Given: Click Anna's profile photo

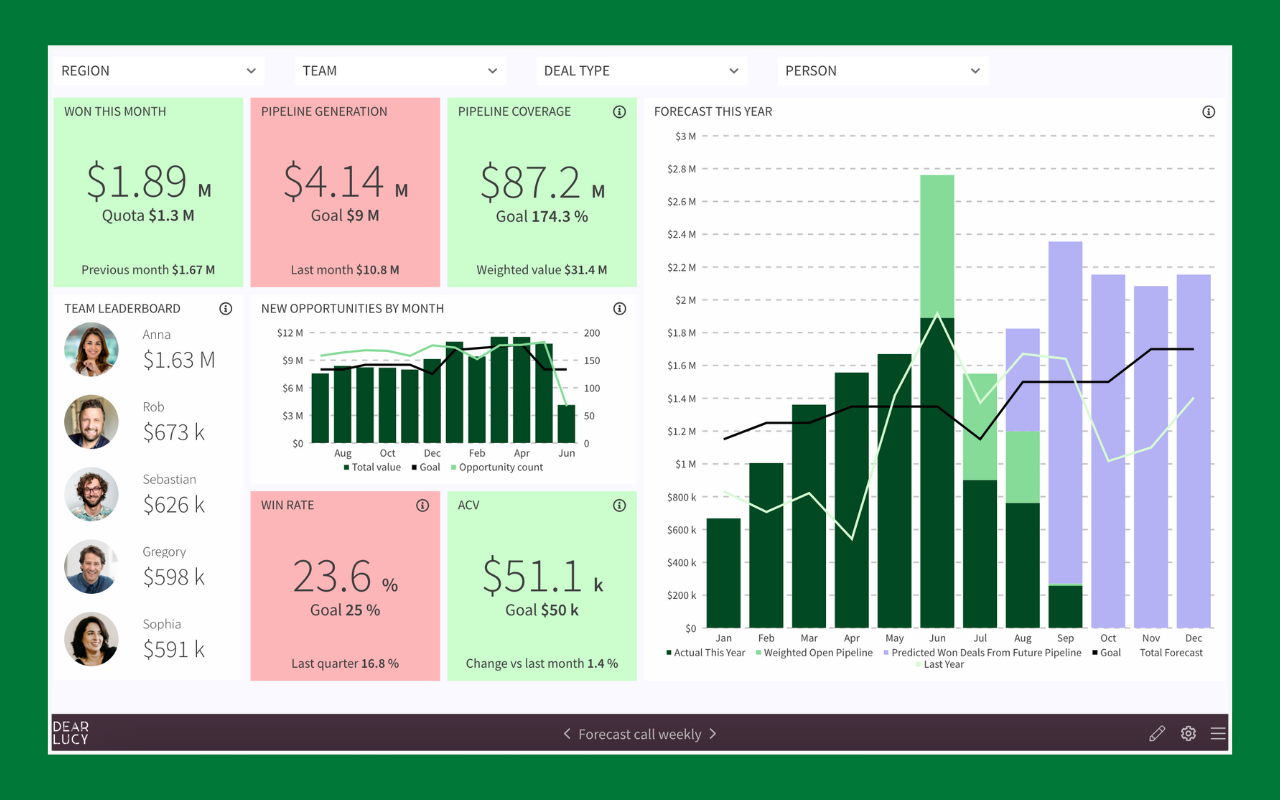Looking at the screenshot, I should coord(91,351).
